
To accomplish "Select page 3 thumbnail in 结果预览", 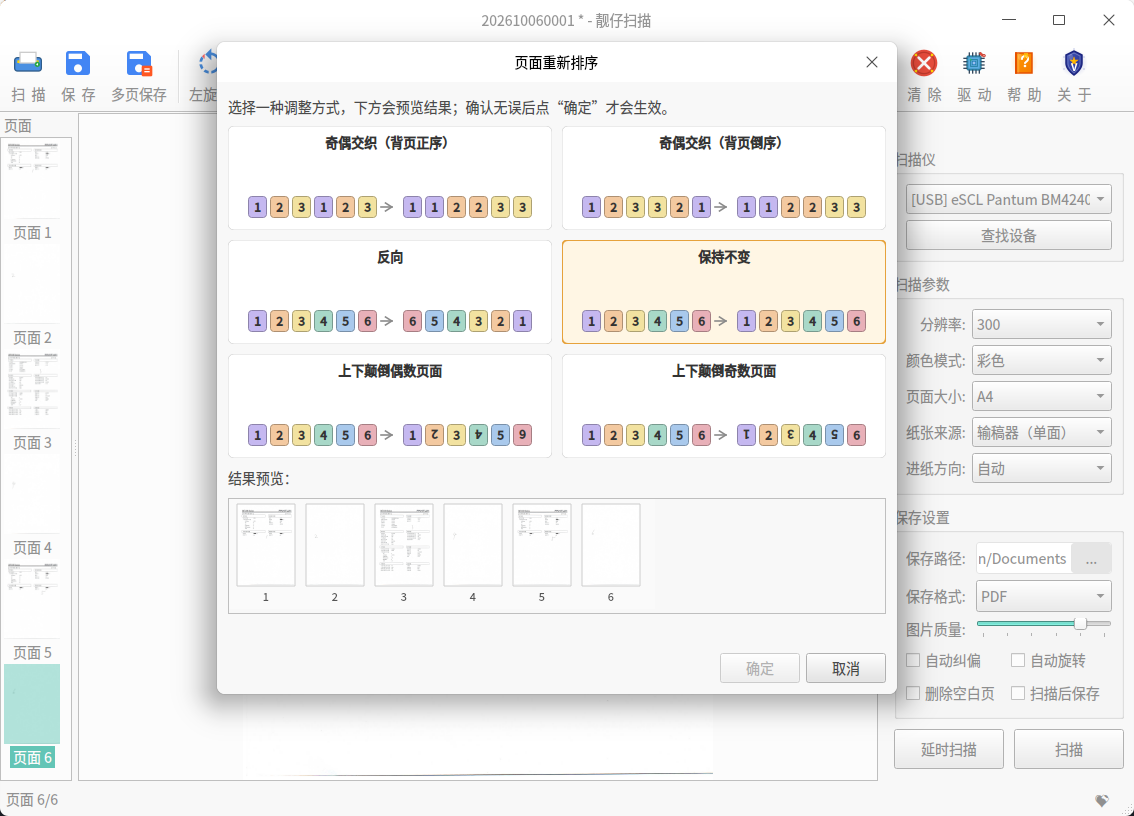I will click(404, 545).
